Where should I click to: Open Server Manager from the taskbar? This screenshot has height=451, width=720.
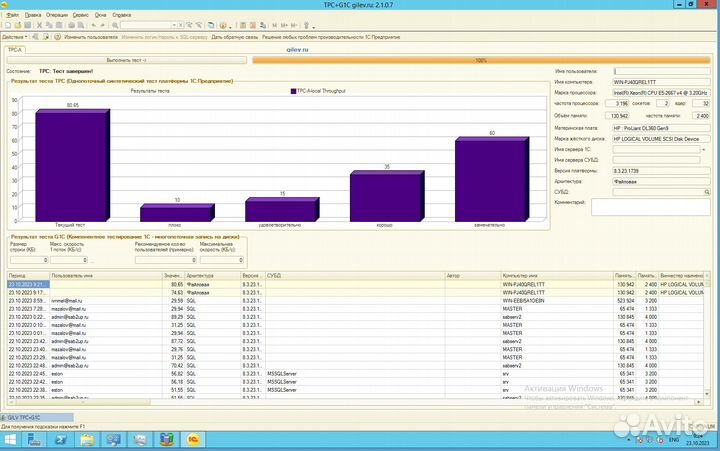coord(34,440)
